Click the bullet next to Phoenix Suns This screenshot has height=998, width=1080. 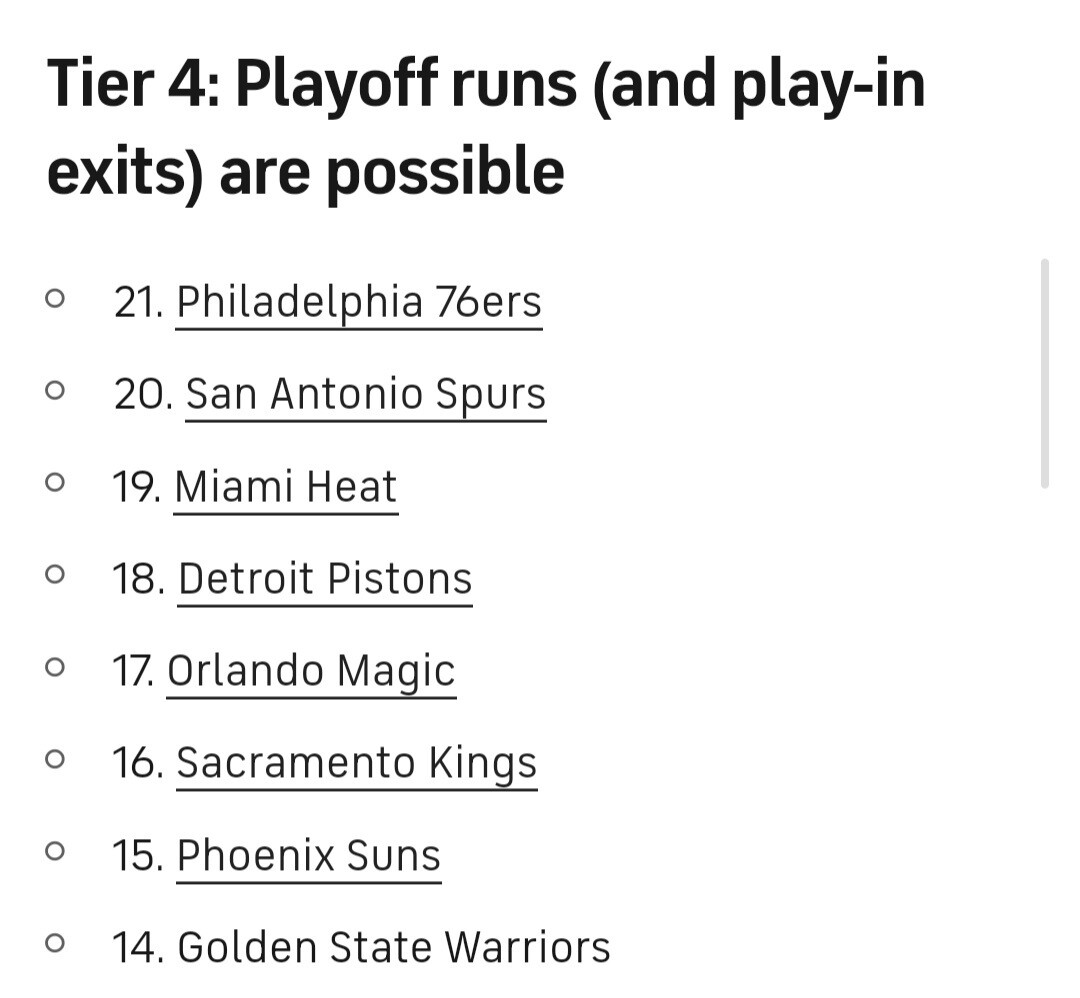pyautogui.click(x=56, y=852)
